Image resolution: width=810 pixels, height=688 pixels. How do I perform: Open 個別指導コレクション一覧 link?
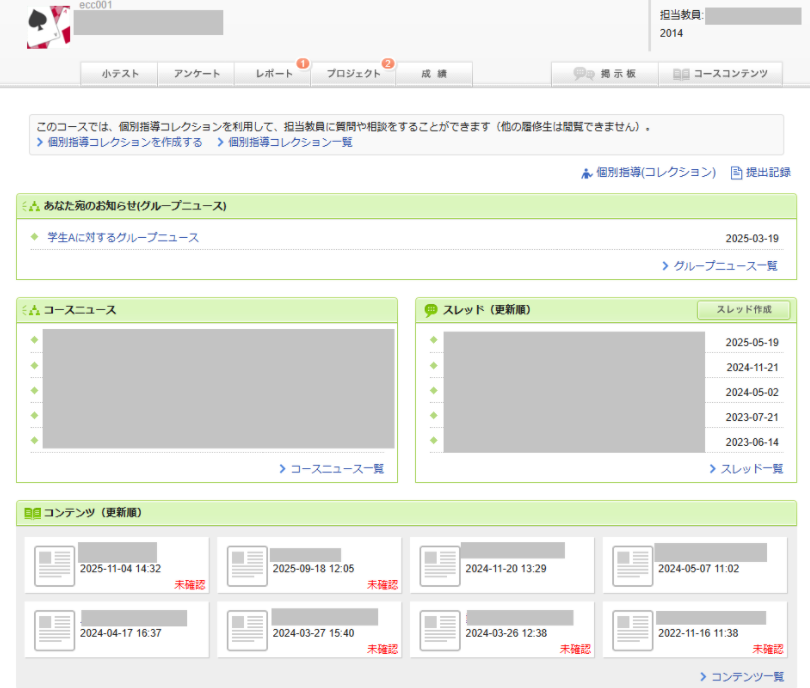[290, 143]
